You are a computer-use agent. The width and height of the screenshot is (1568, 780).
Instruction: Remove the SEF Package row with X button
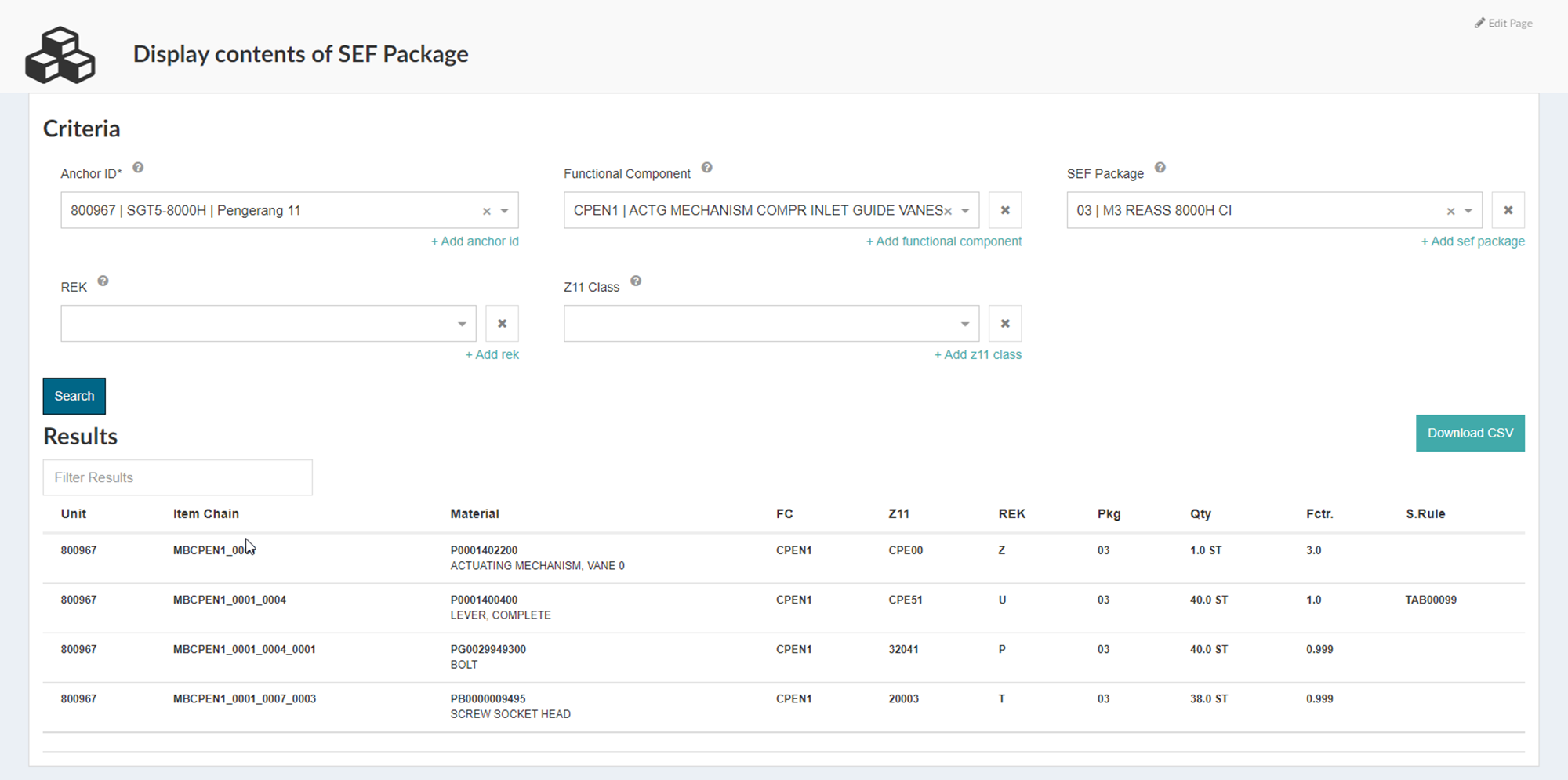[1508, 210]
